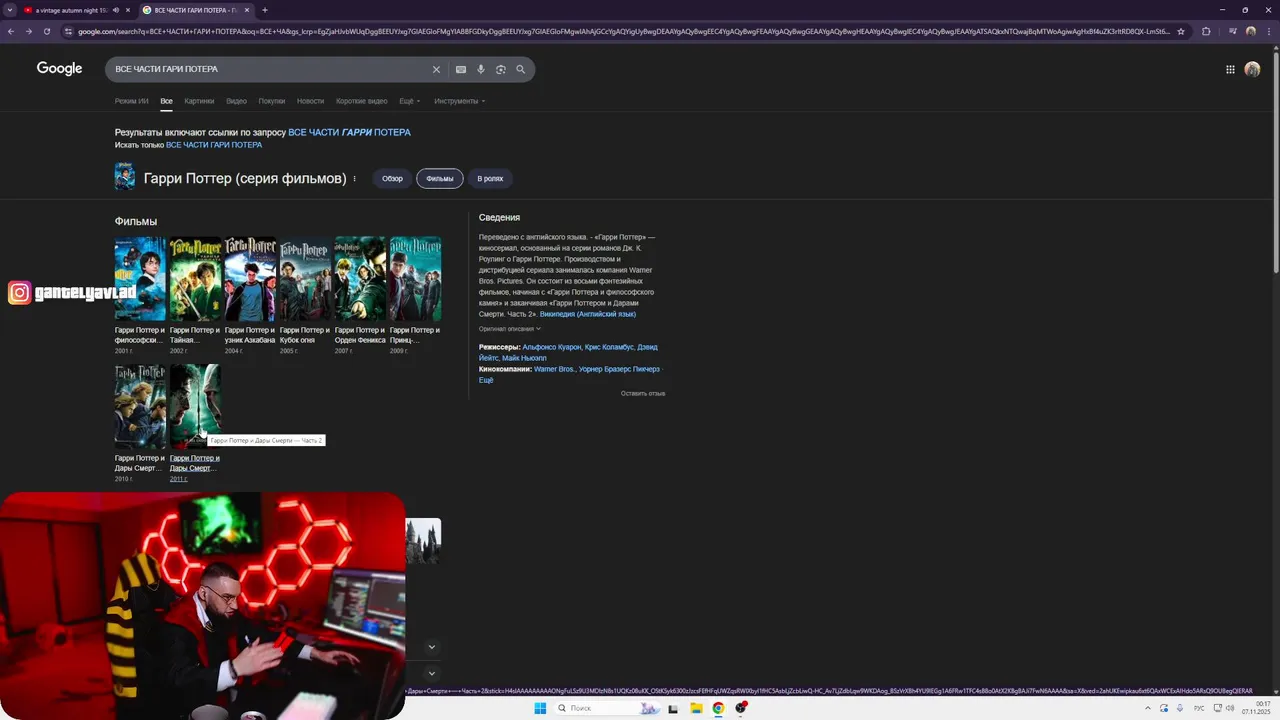Open the Chrome three-dot menu
1280x720 pixels.
[x=1268, y=31]
